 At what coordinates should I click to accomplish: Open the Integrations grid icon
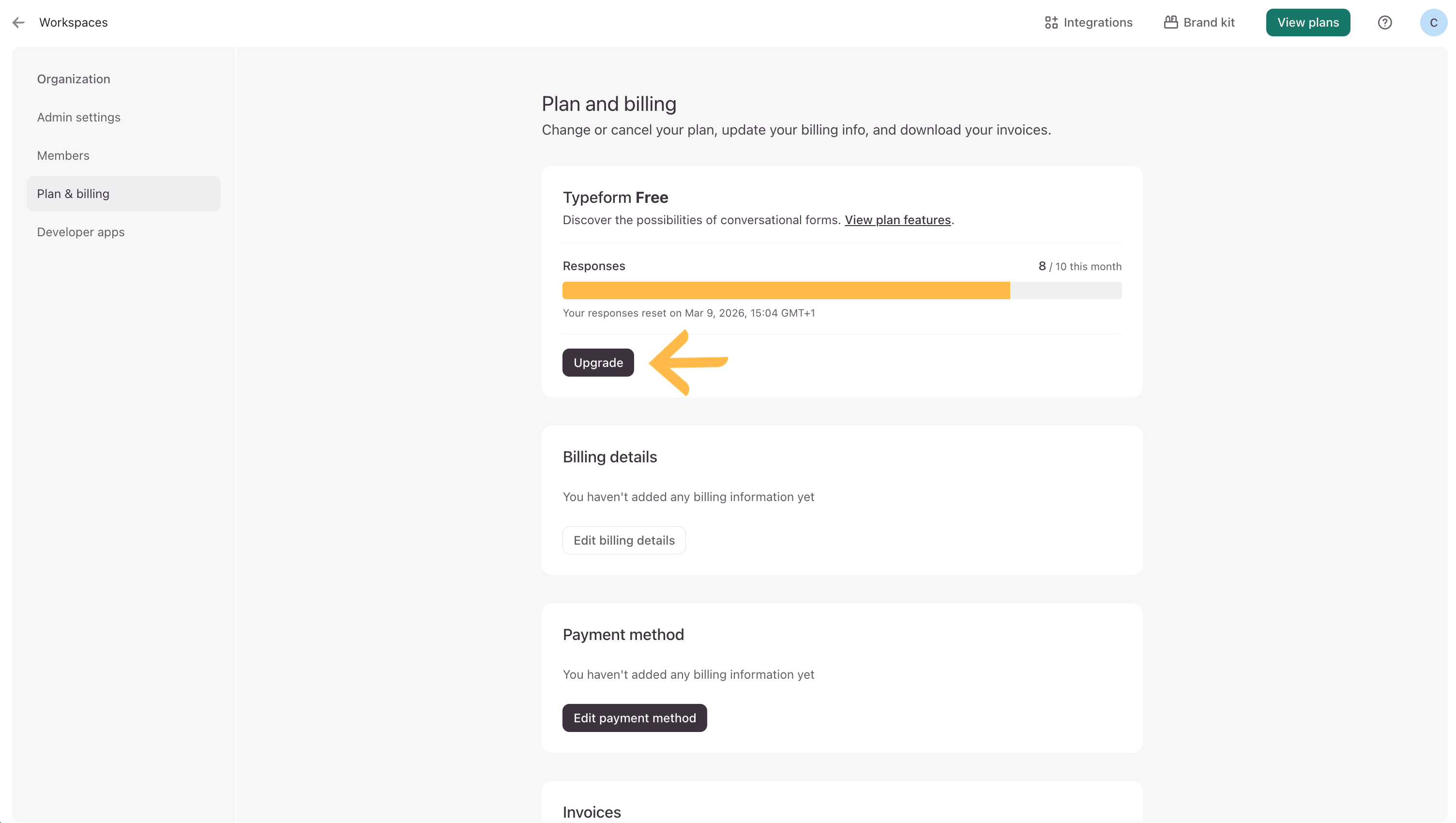click(1051, 23)
